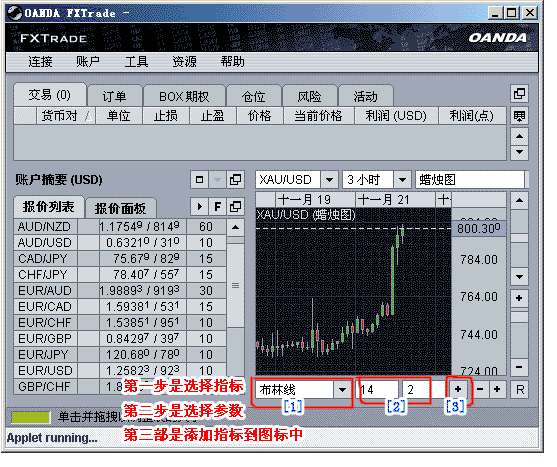Sort by 货币对 column header
This screenshot has height=467, width=557.
pyautogui.click(x=65, y=116)
